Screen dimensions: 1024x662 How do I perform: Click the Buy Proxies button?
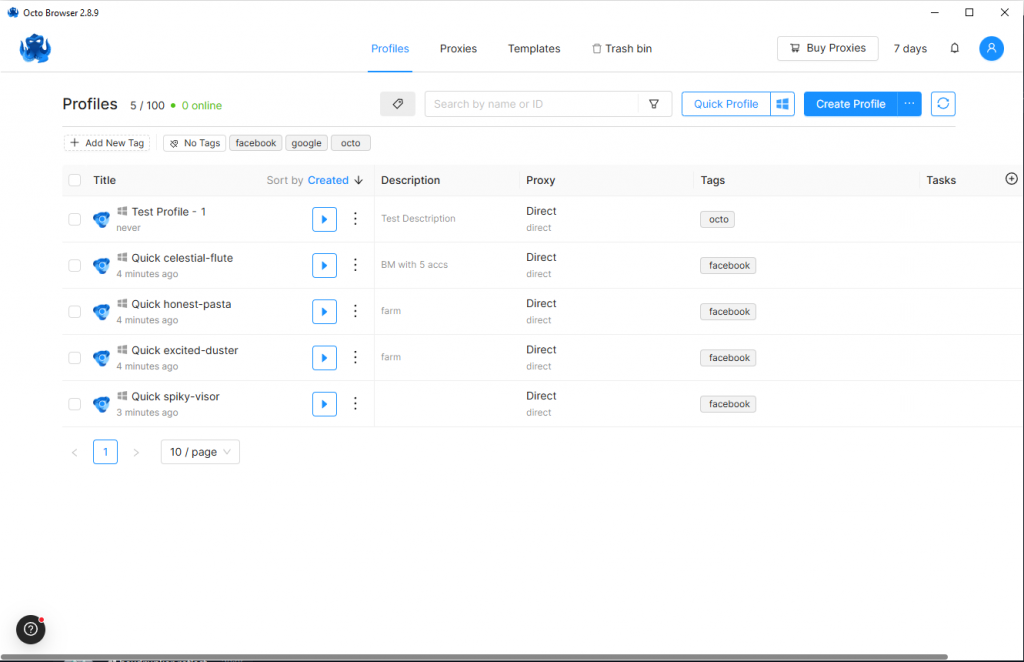827,48
